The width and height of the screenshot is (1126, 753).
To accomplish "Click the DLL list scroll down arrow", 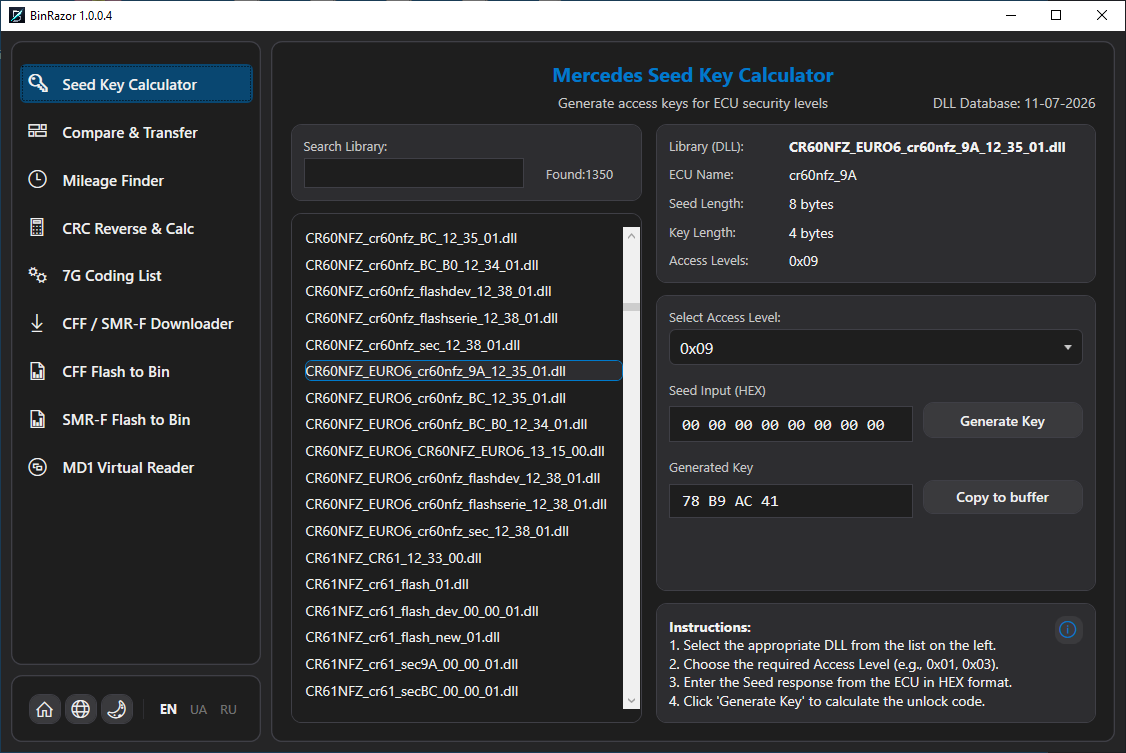I will 632,701.
